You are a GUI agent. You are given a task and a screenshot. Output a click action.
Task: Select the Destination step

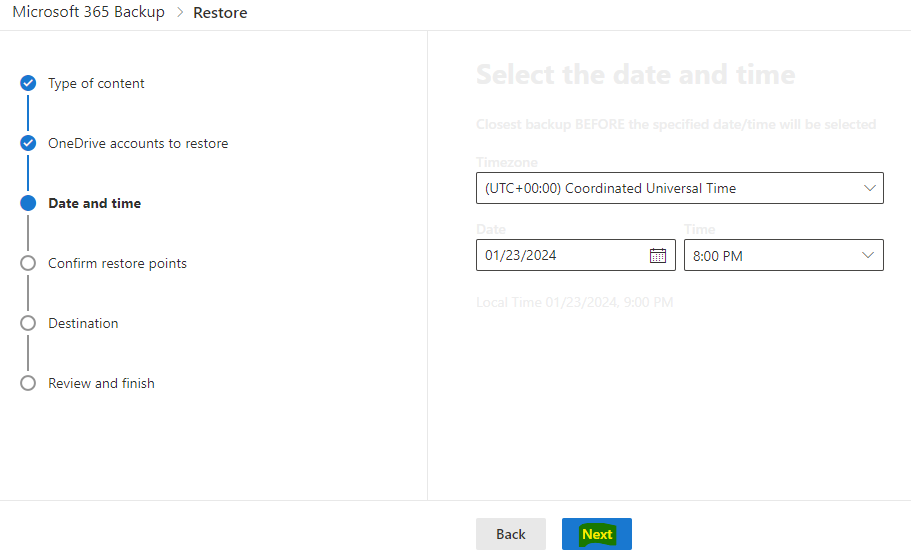pyautogui.click(x=83, y=323)
